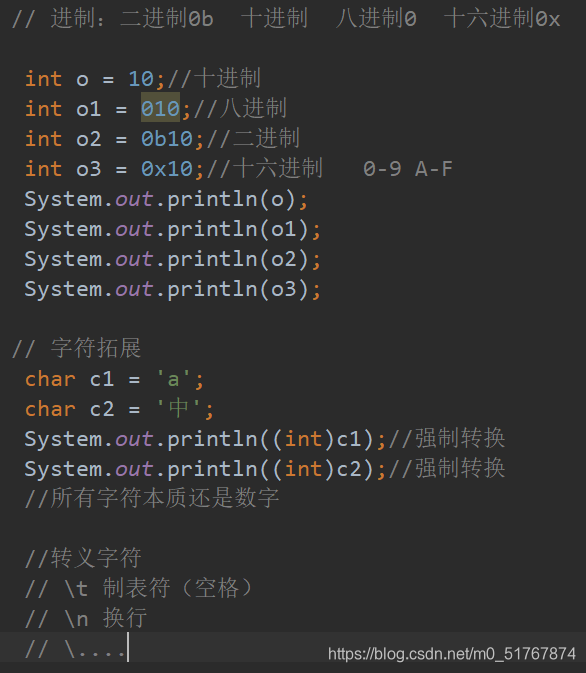586x673 pixels.
Task: Click the variable name o1 in its declaration
Action: [89, 109]
